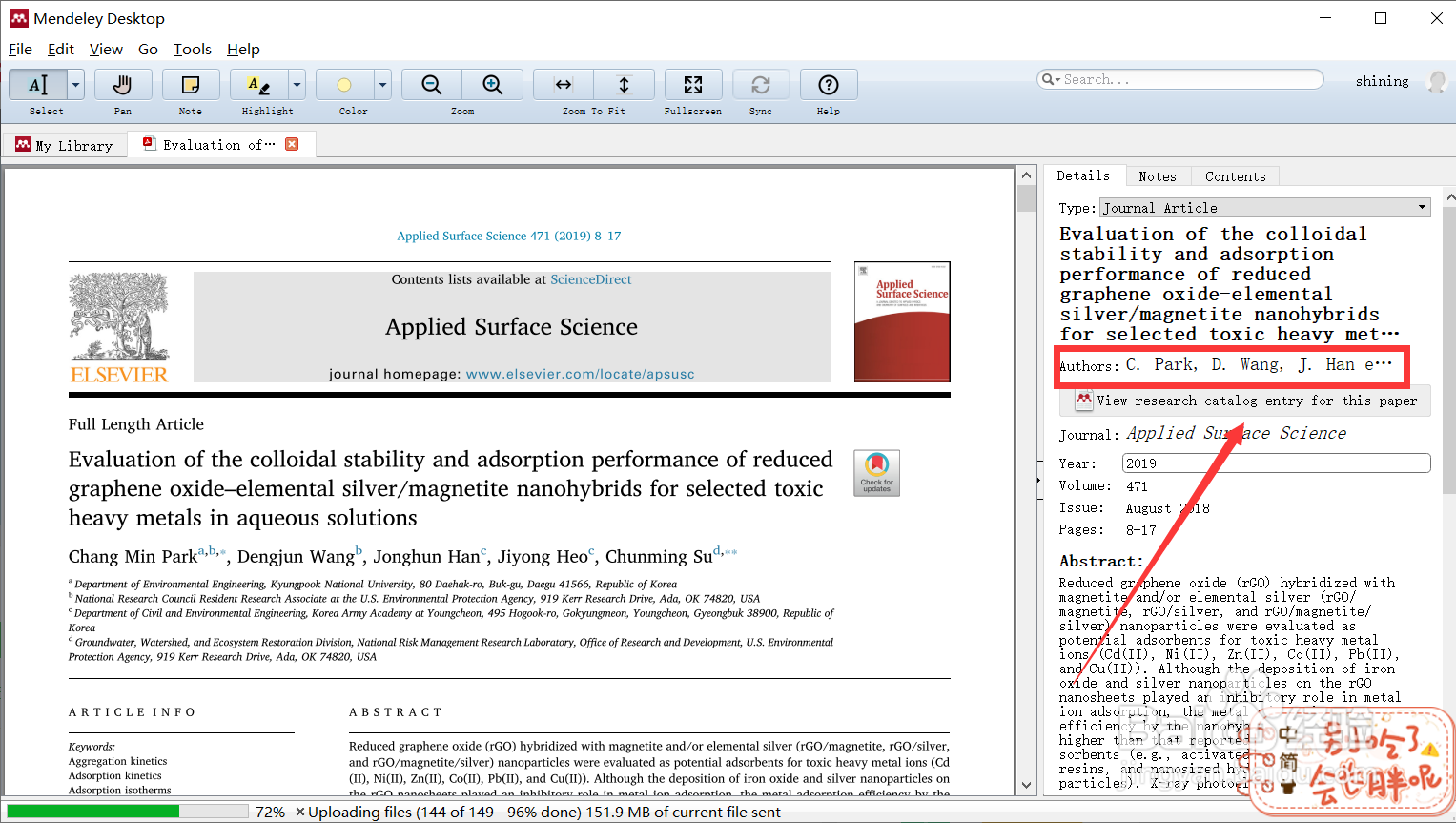Screen dimensions: 1456x823
Task: Open the www.elsevier.com/locate/apsusc link
Action: coord(580,374)
